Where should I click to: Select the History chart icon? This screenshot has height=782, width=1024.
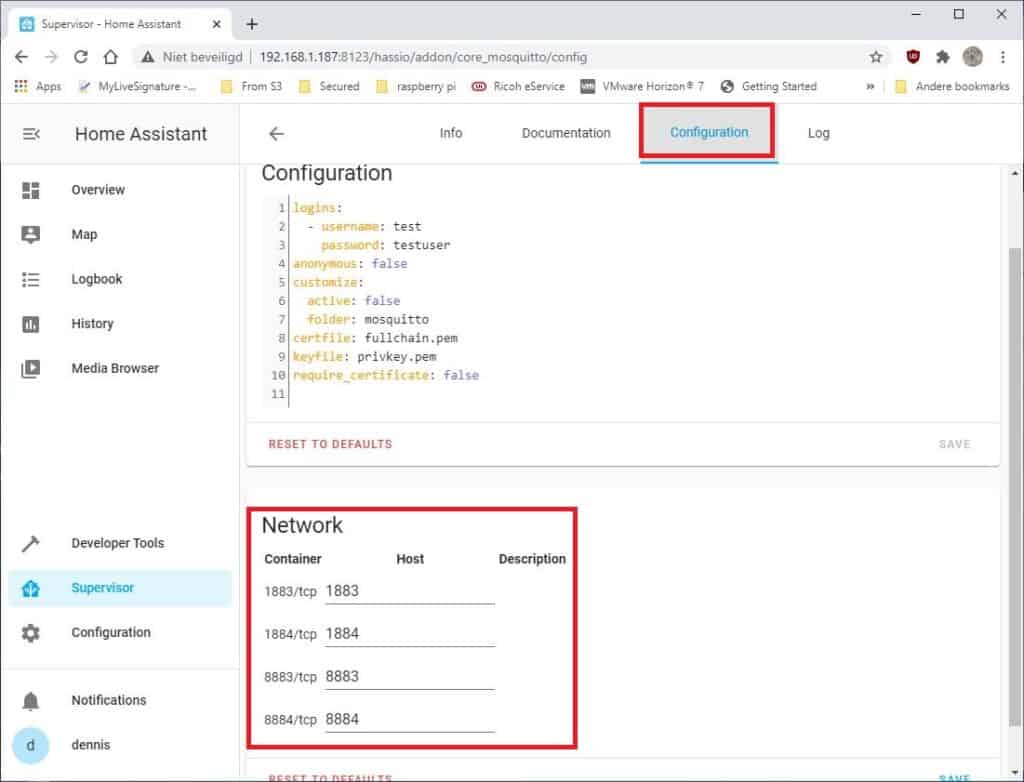[31, 324]
